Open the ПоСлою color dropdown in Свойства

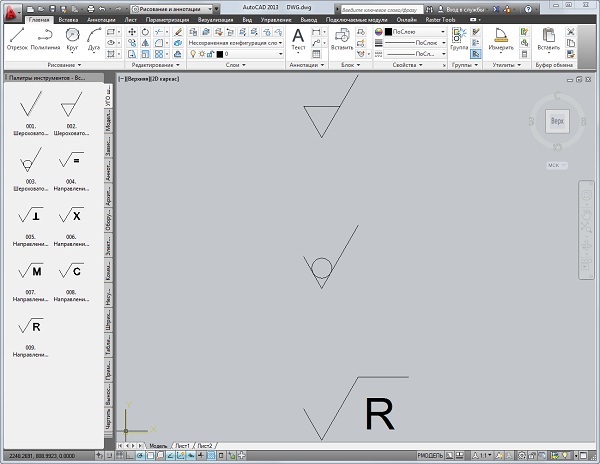(x=410, y=32)
